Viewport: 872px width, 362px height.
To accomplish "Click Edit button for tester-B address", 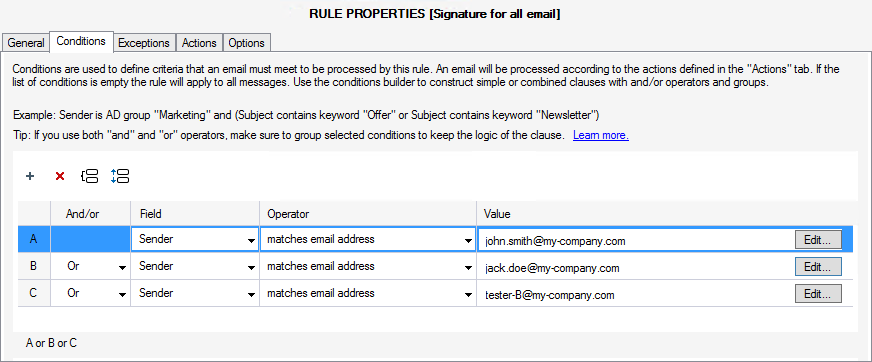I will [x=818, y=294].
